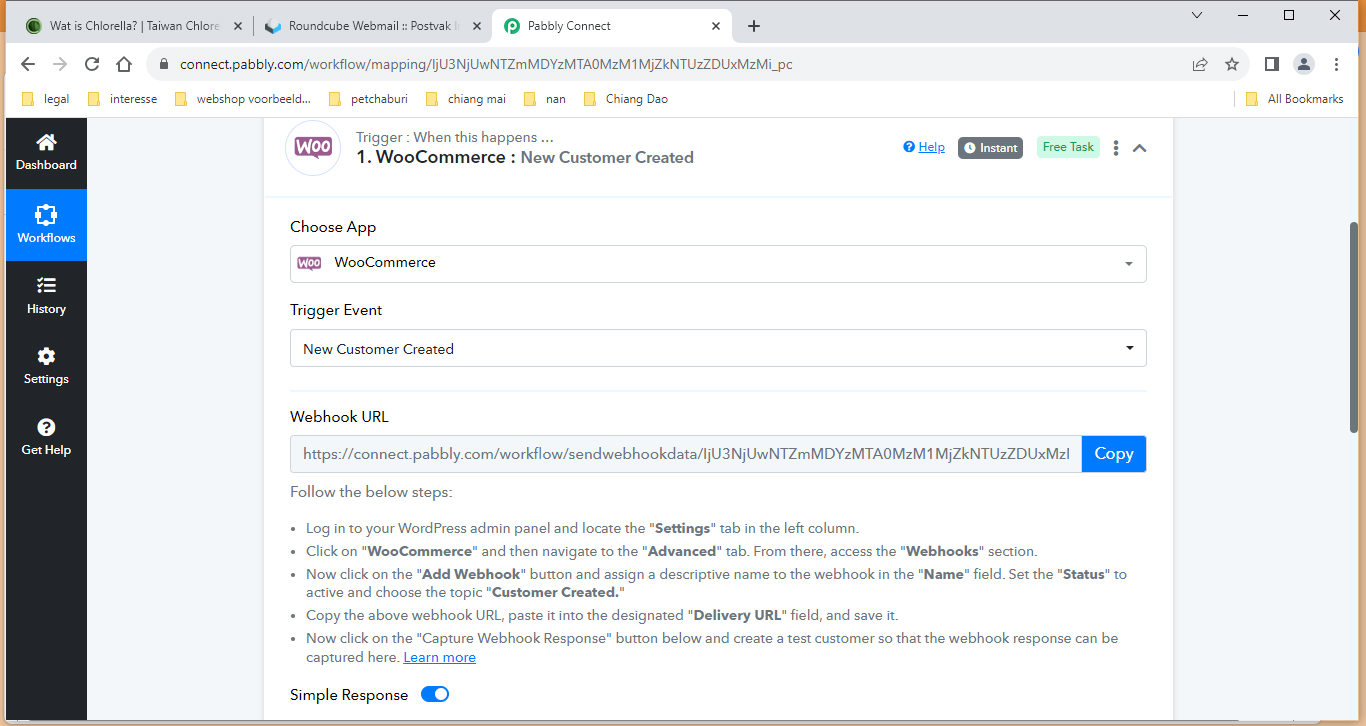Open the tab search dropdown
Image resolution: width=1366 pixels, height=726 pixels.
(x=1197, y=15)
